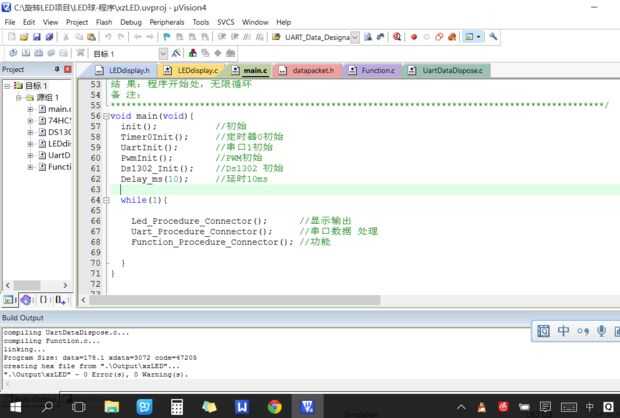Image resolution: width=620 pixels, height=418 pixels.
Task: Collapse the 目标 1 project tree node
Action: [x=7, y=85]
